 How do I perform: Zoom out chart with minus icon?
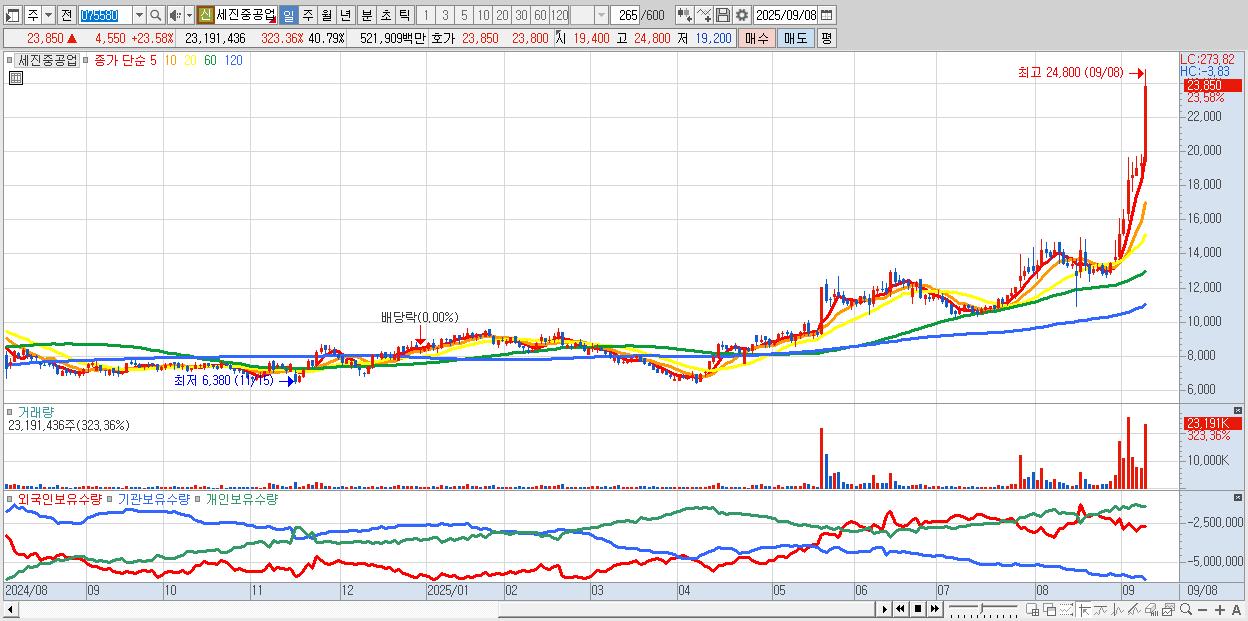1202,609
